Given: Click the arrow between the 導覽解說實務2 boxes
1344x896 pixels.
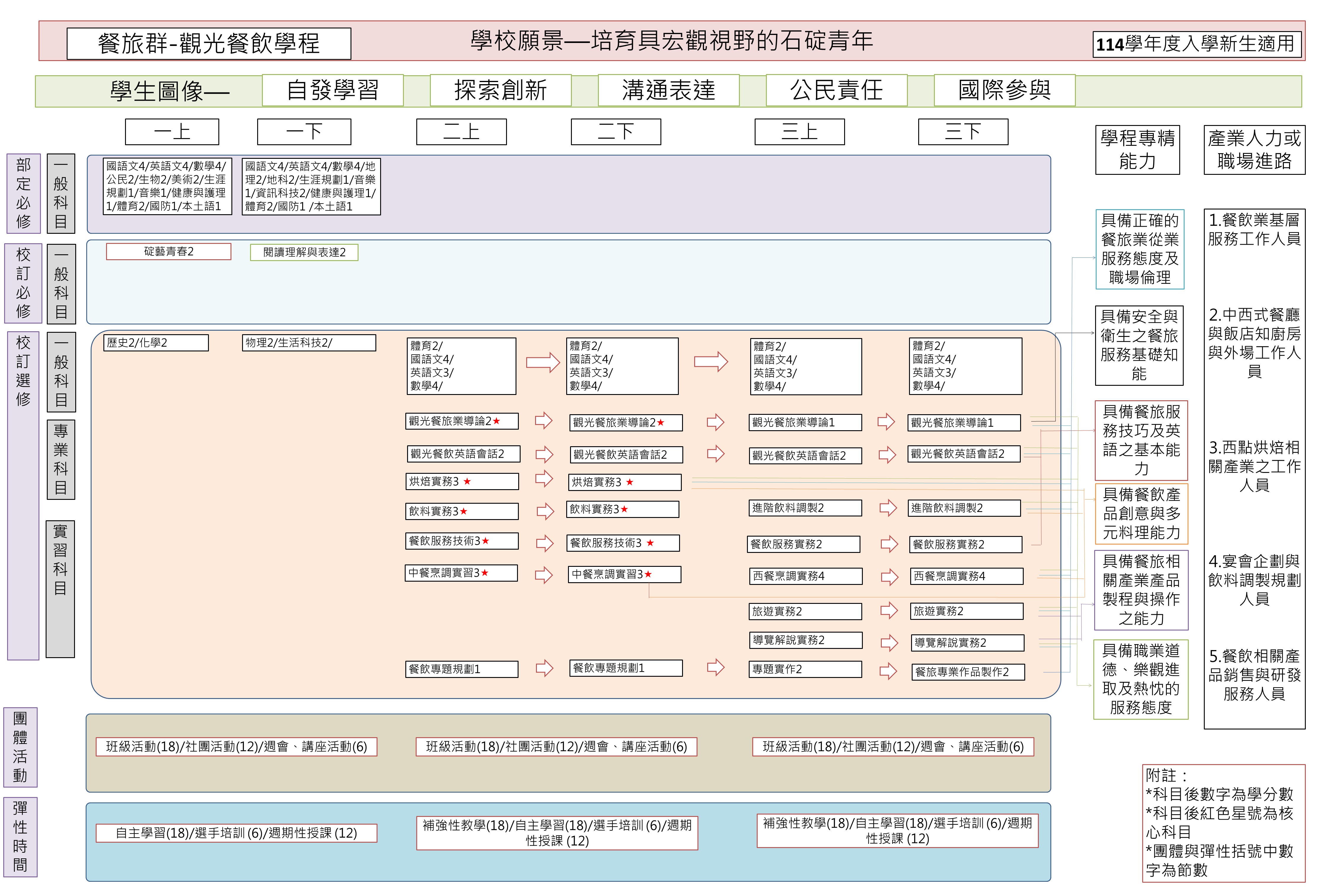Looking at the screenshot, I should click(889, 643).
